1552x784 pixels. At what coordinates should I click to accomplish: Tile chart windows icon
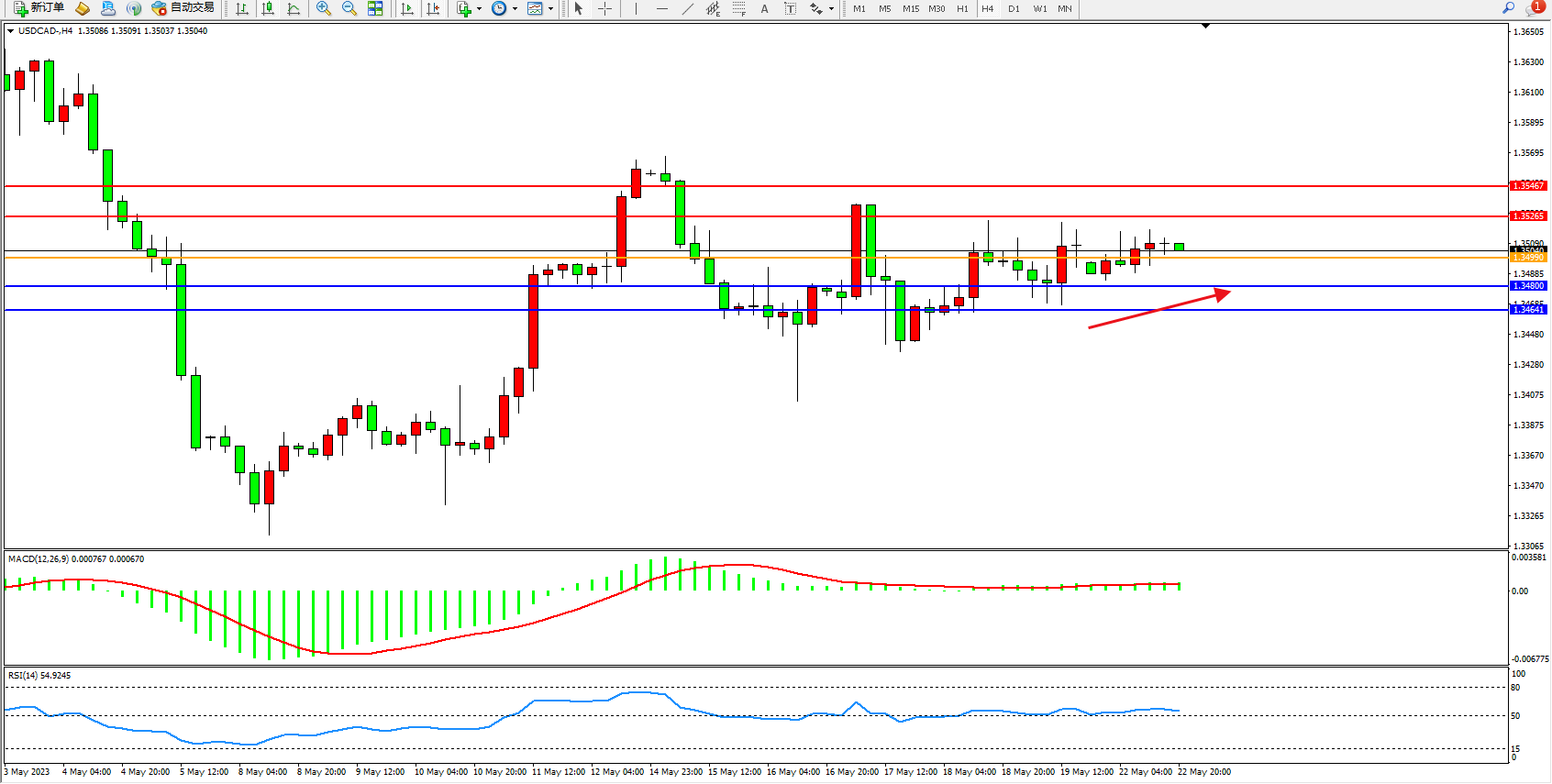pos(375,8)
